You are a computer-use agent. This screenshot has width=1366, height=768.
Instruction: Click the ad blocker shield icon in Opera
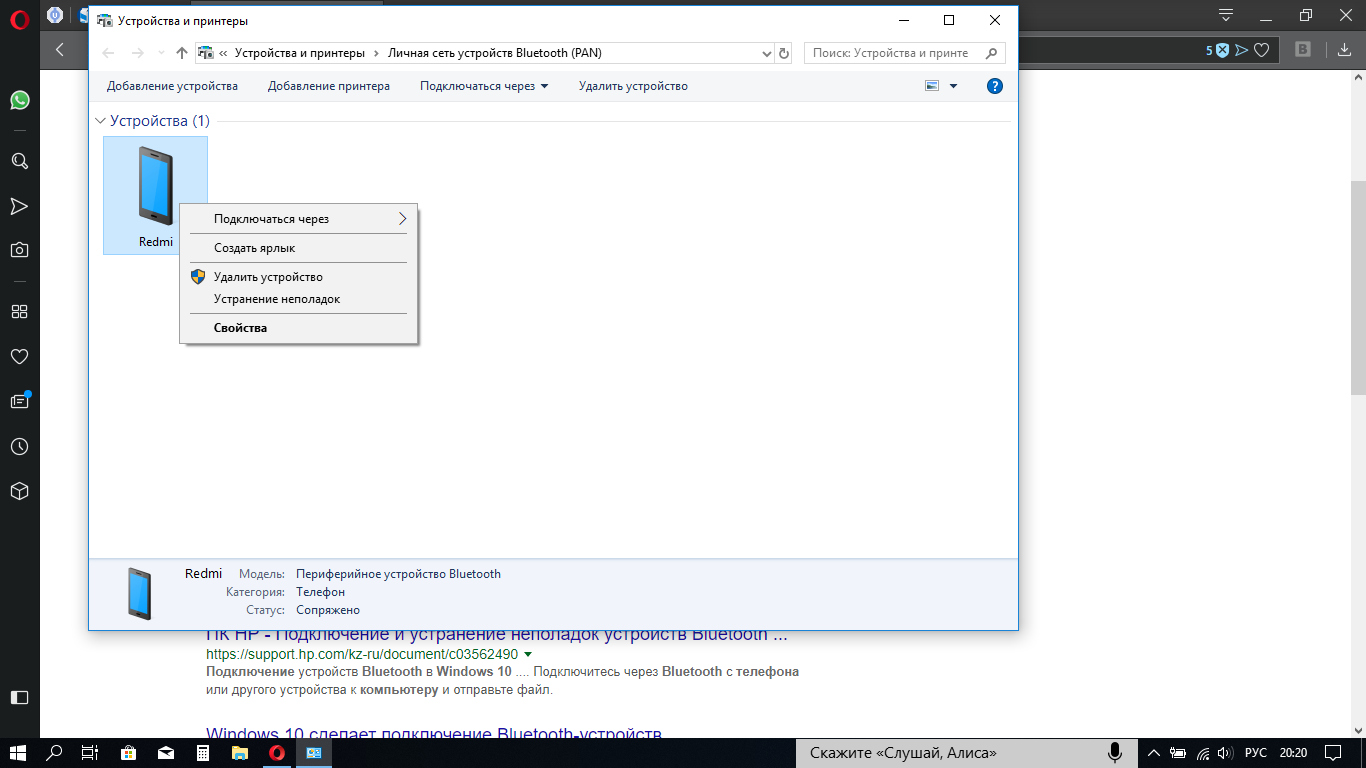(1221, 50)
